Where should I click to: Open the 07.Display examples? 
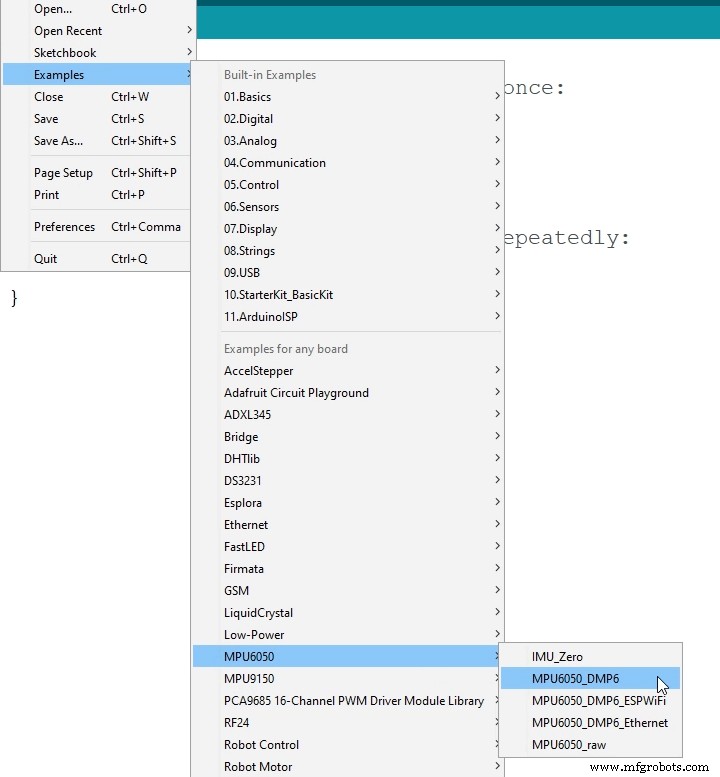coord(348,228)
